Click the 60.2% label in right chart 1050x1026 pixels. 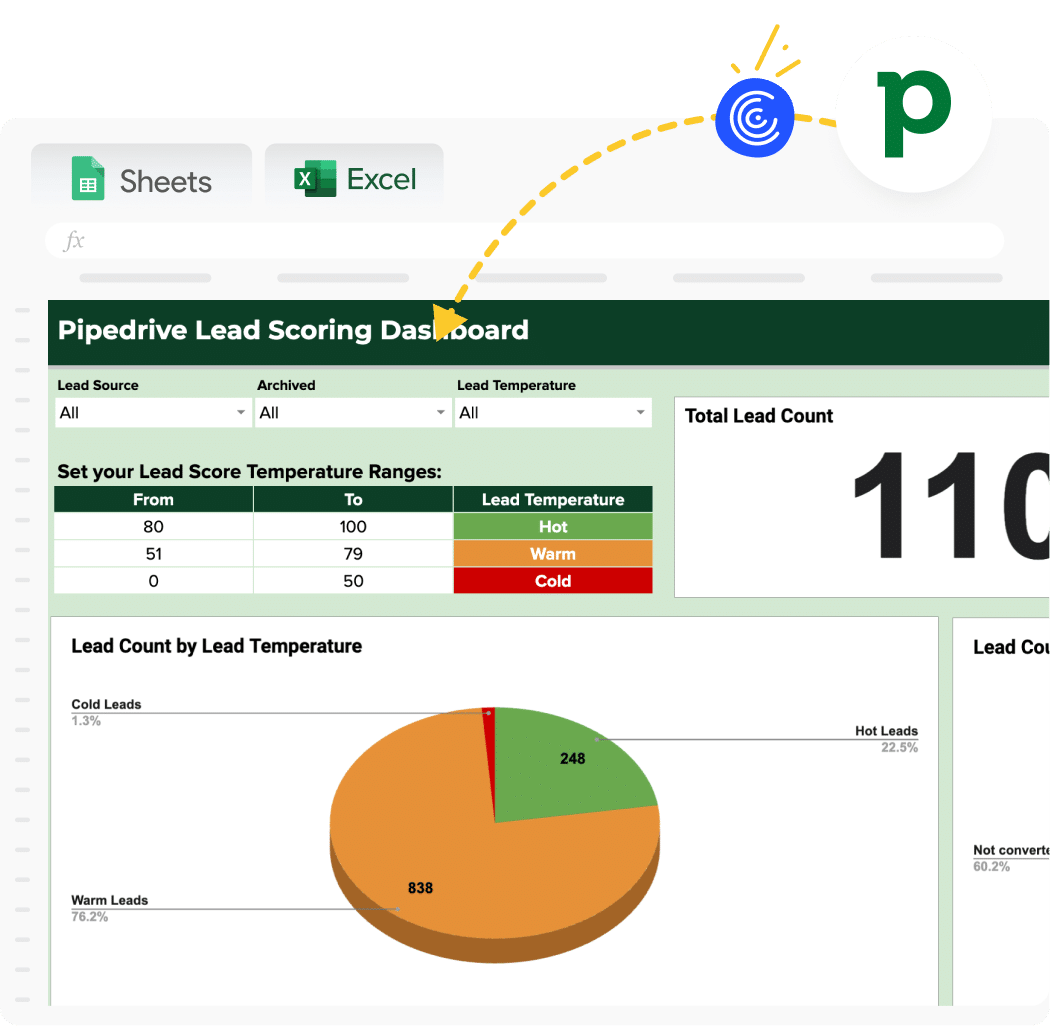point(991,867)
